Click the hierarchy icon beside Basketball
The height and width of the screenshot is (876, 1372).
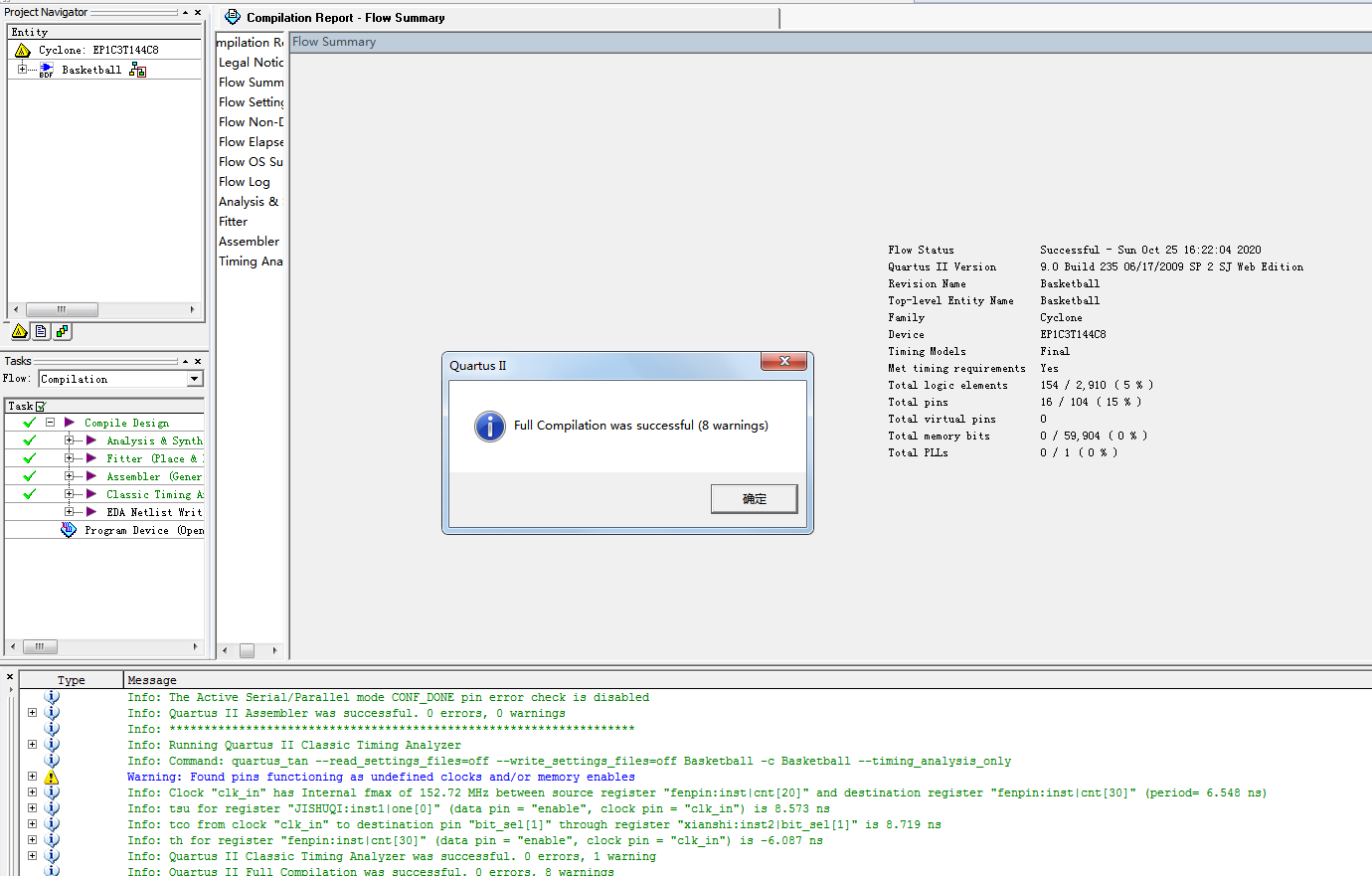pos(137,71)
